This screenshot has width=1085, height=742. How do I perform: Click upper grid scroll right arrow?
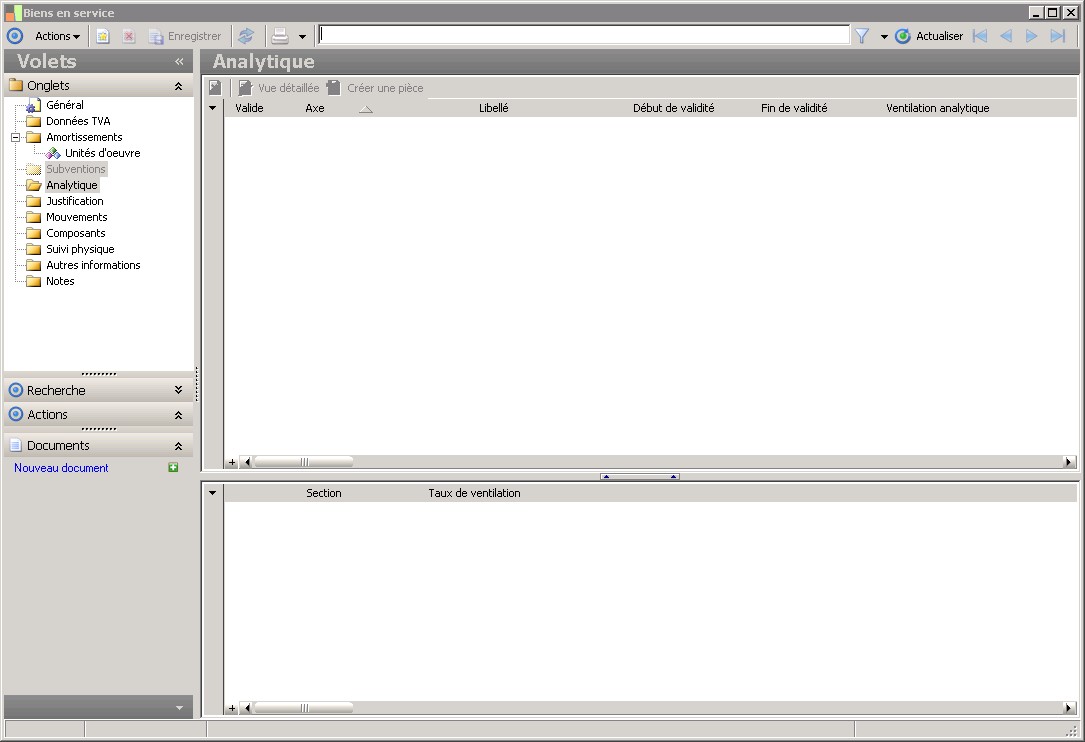[x=1069, y=462]
